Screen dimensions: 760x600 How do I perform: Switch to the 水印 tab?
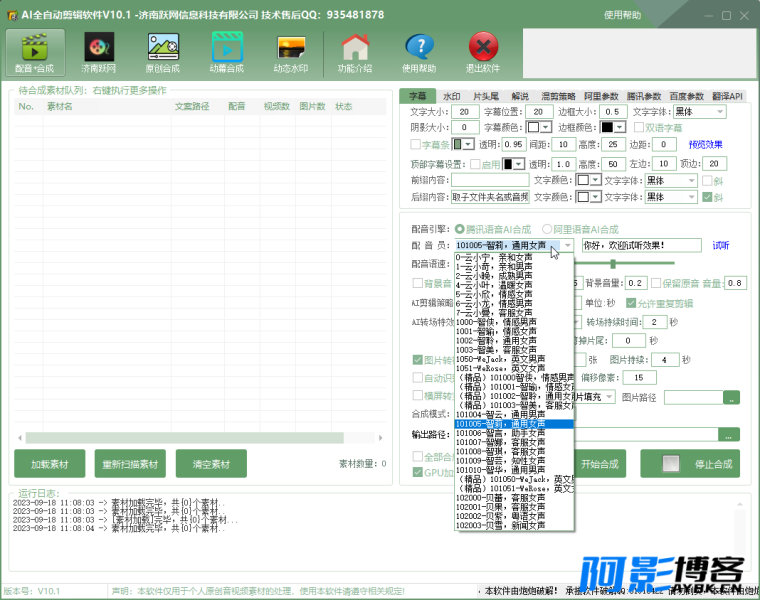452,96
